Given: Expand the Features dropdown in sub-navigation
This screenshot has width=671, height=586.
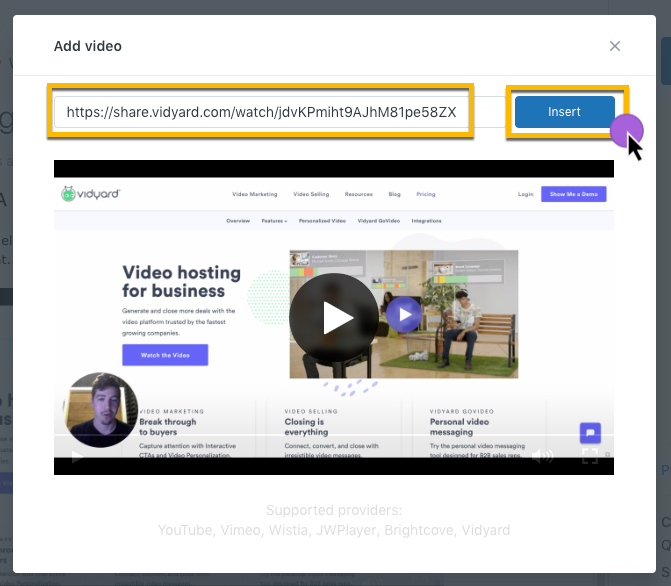Looking at the screenshot, I should pyautogui.click(x=274, y=221).
